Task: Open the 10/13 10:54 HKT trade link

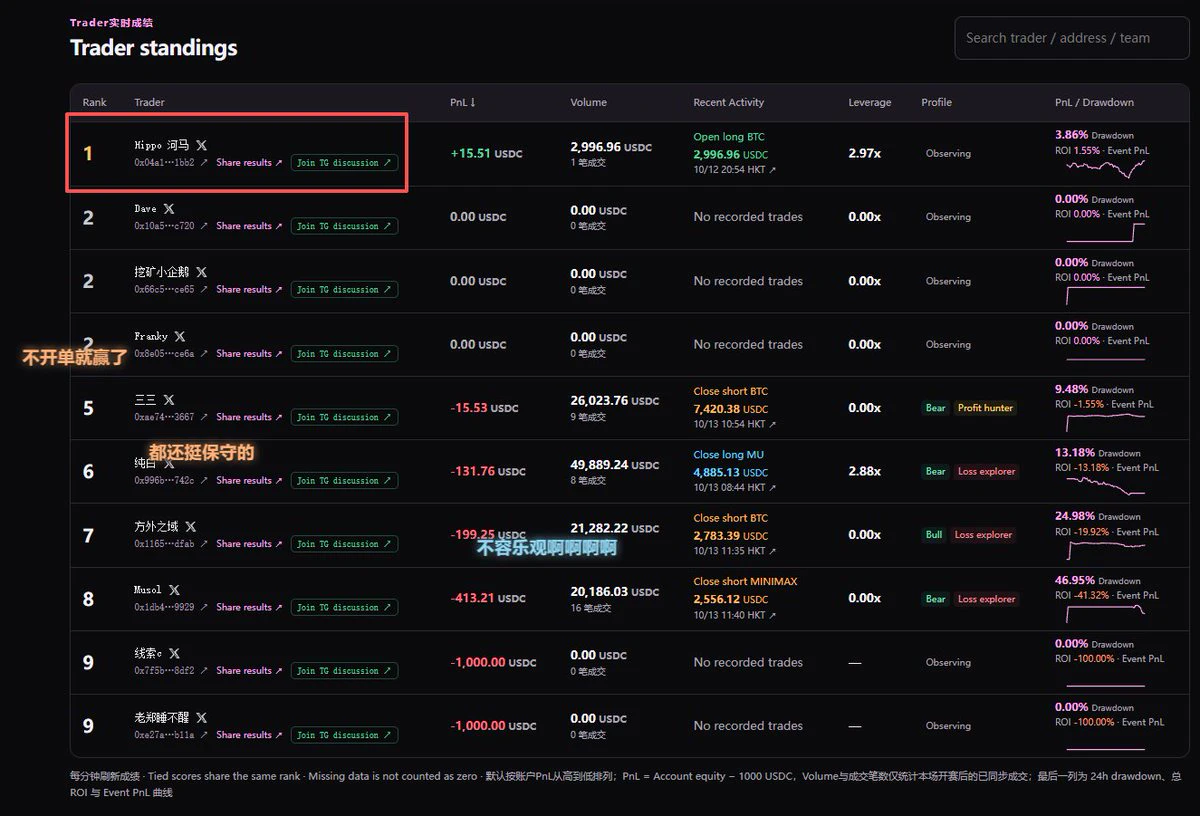Action: [x=735, y=424]
